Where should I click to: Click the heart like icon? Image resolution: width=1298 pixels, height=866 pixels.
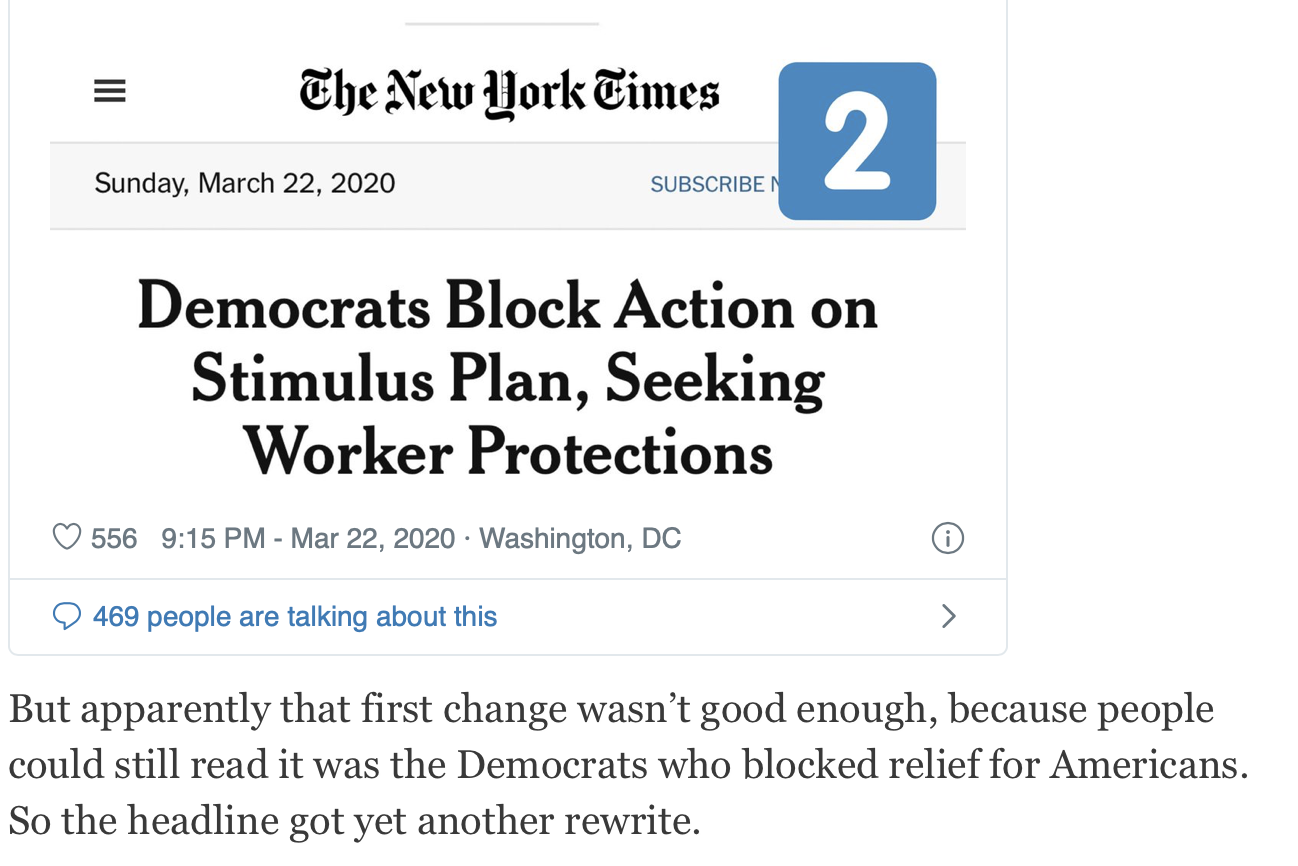[67, 538]
